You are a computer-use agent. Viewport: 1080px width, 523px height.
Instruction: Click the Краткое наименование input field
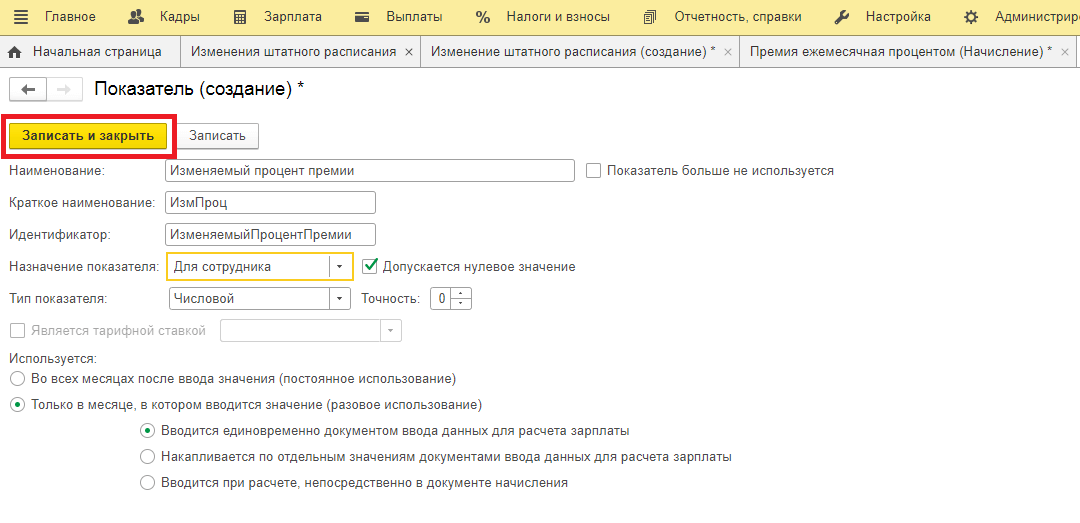click(270, 203)
